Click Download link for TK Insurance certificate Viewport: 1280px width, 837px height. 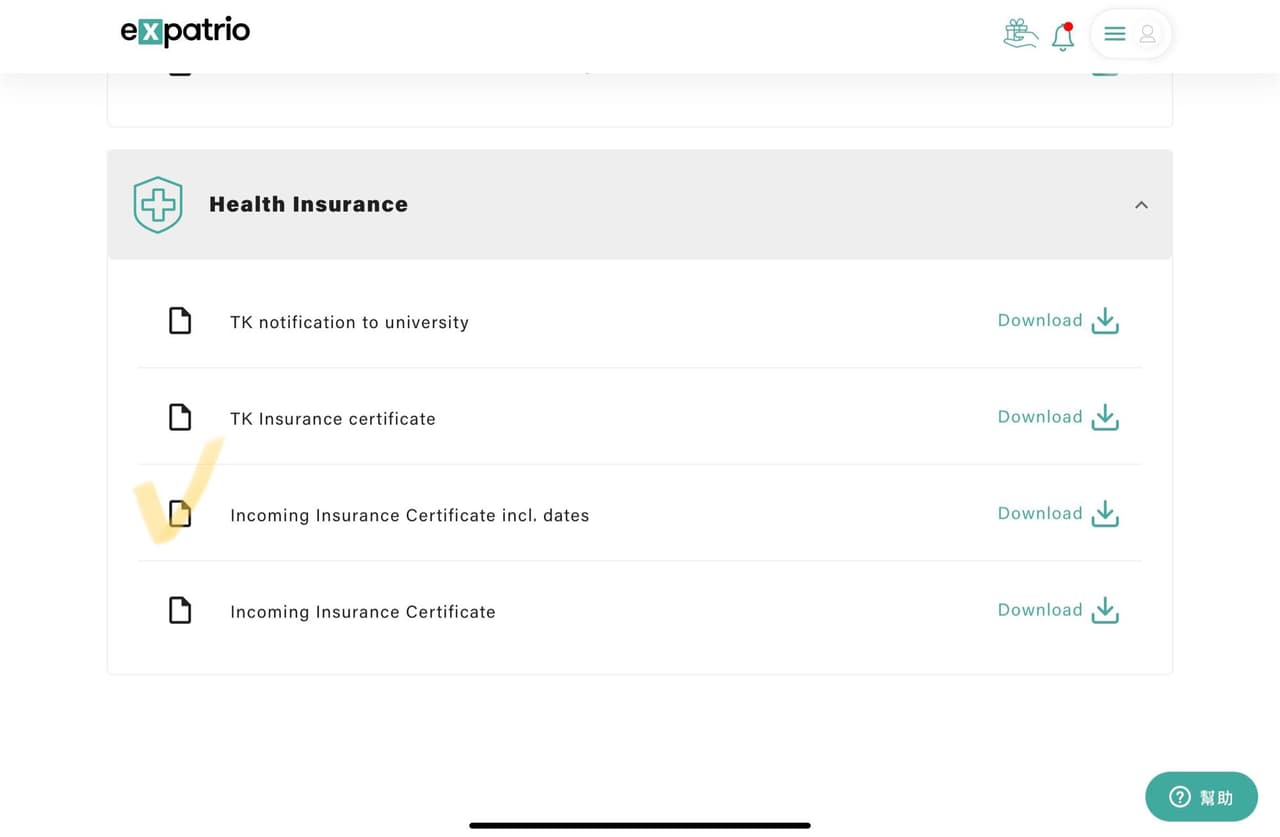[x=1040, y=417]
